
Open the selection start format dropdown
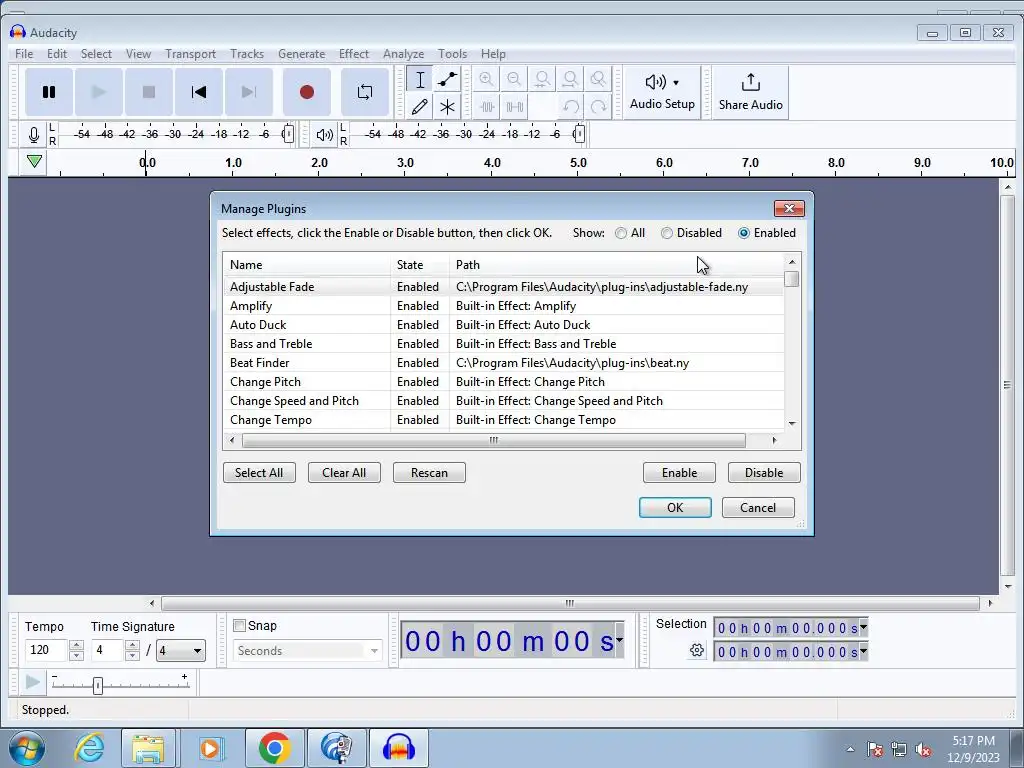863,628
